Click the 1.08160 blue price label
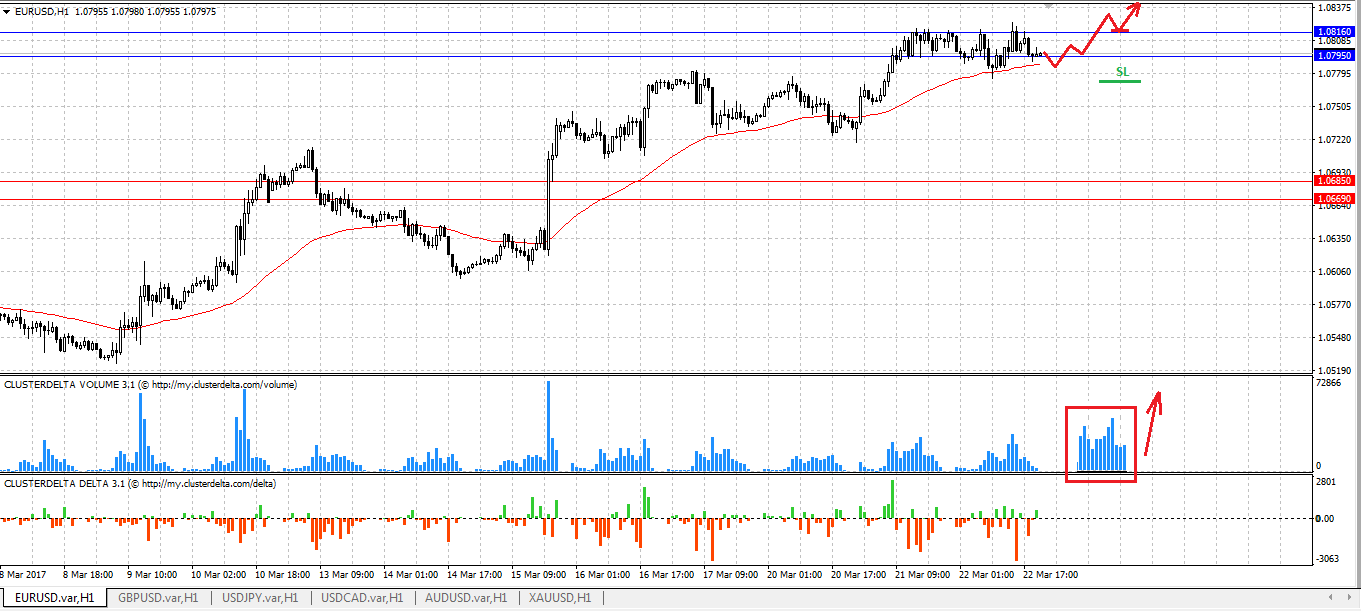This screenshot has height=611, width=1361. point(1336,32)
